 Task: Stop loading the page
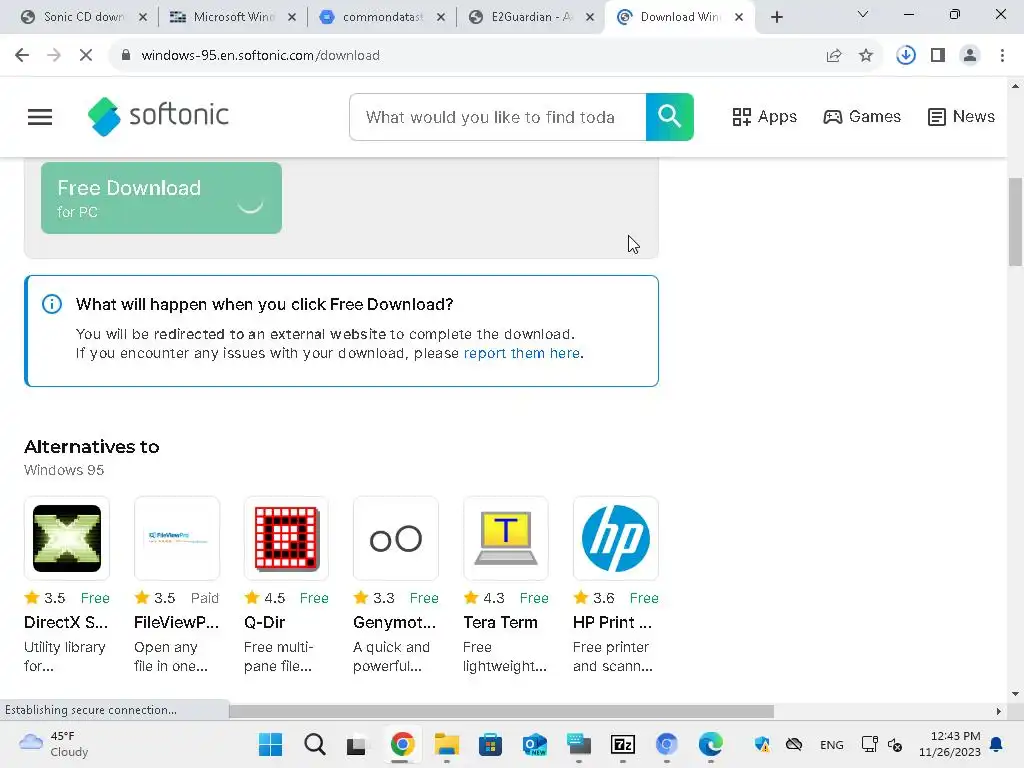[86, 56]
